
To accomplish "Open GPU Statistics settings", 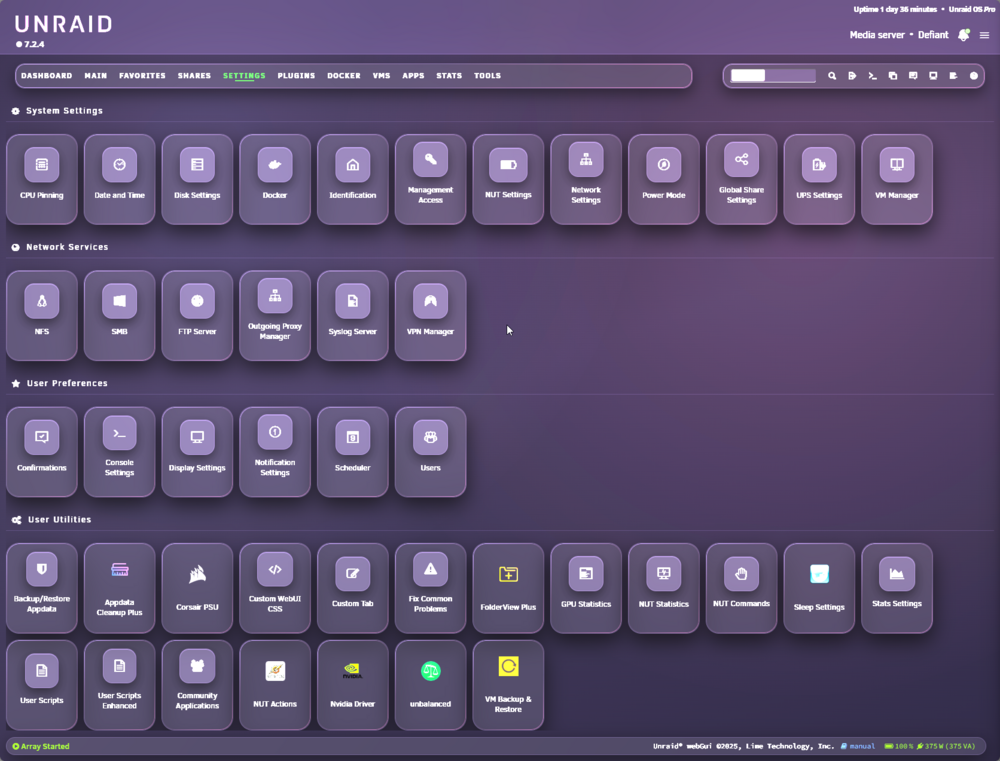I will pos(586,588).
